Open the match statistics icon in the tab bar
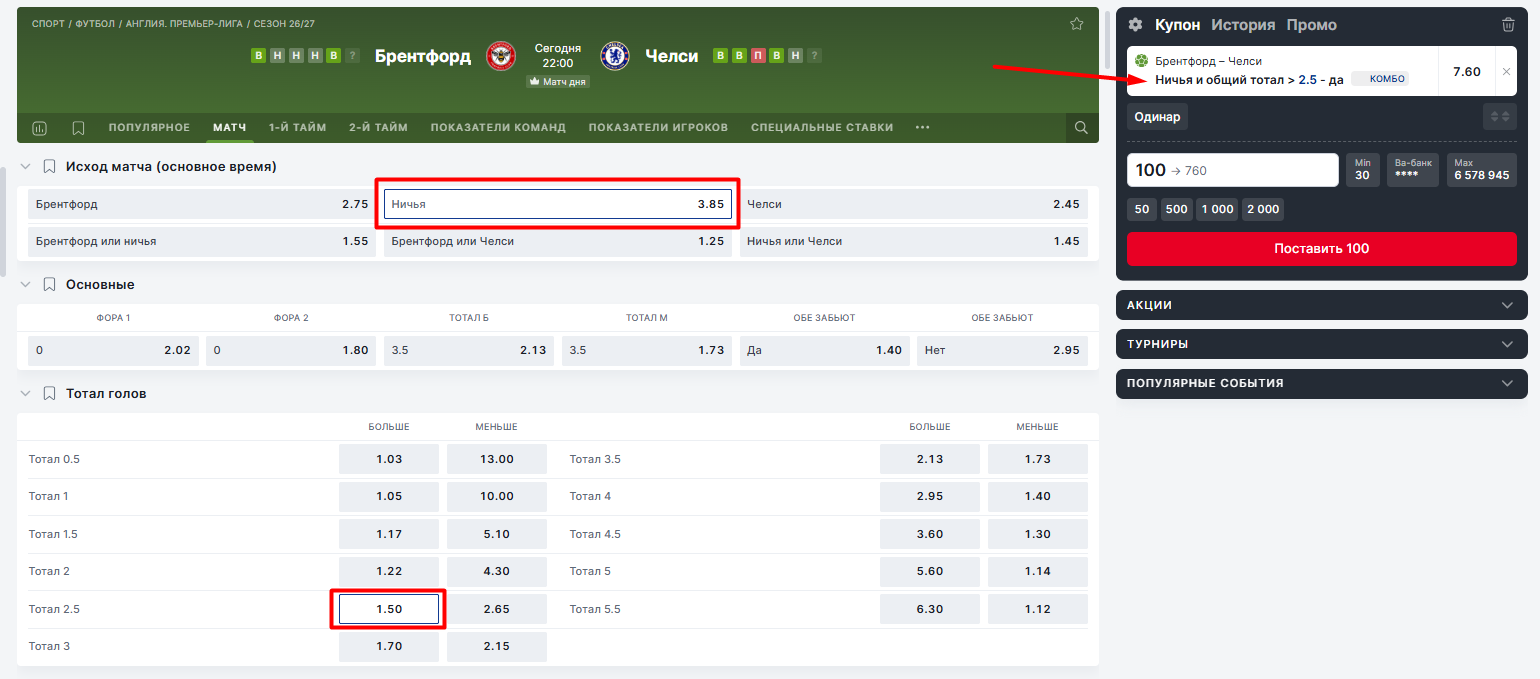The width and height of the screenshot is (1540, 679). (40, 128)
